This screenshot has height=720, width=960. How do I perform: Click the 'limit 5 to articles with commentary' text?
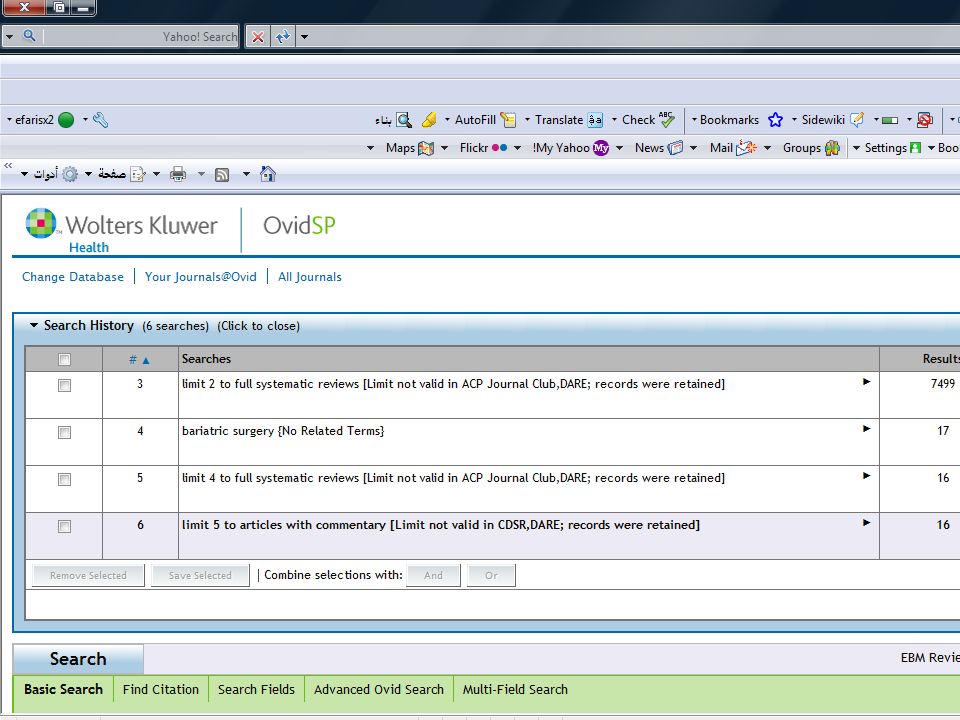click(284, 525)
